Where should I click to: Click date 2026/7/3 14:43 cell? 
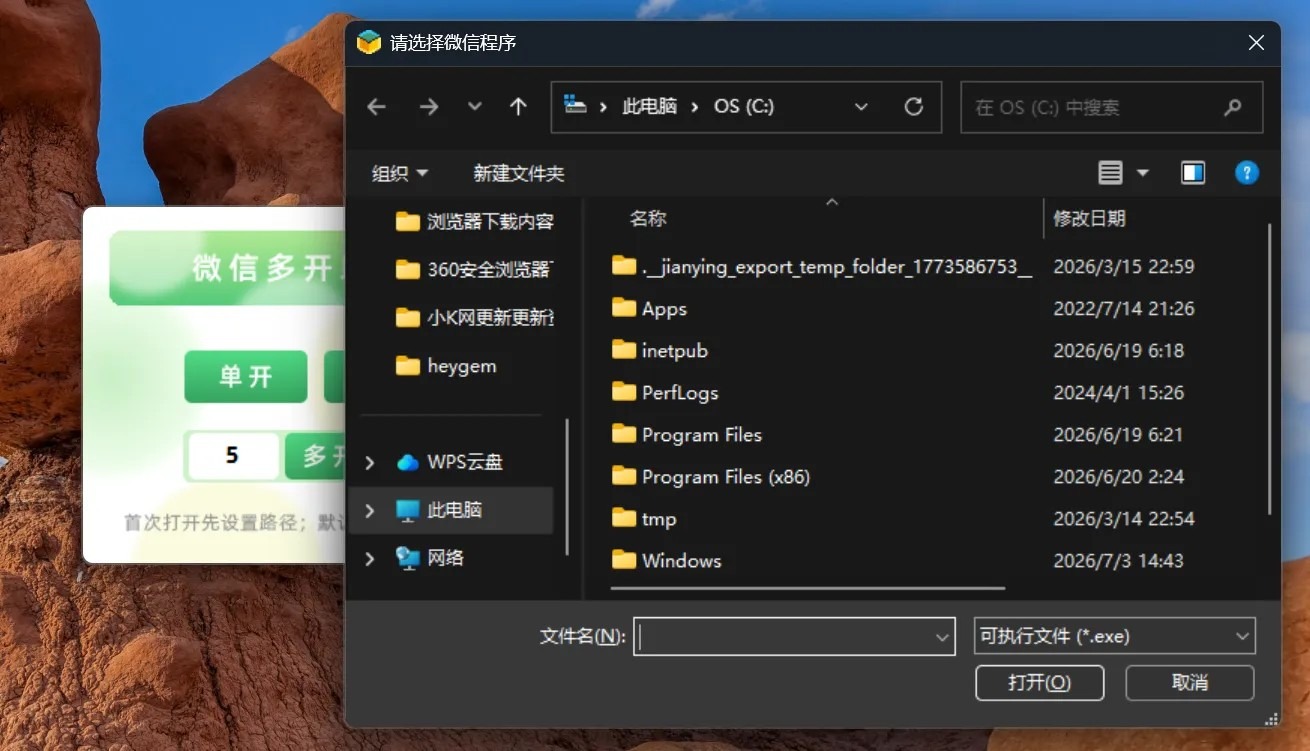coord(1118,560)
